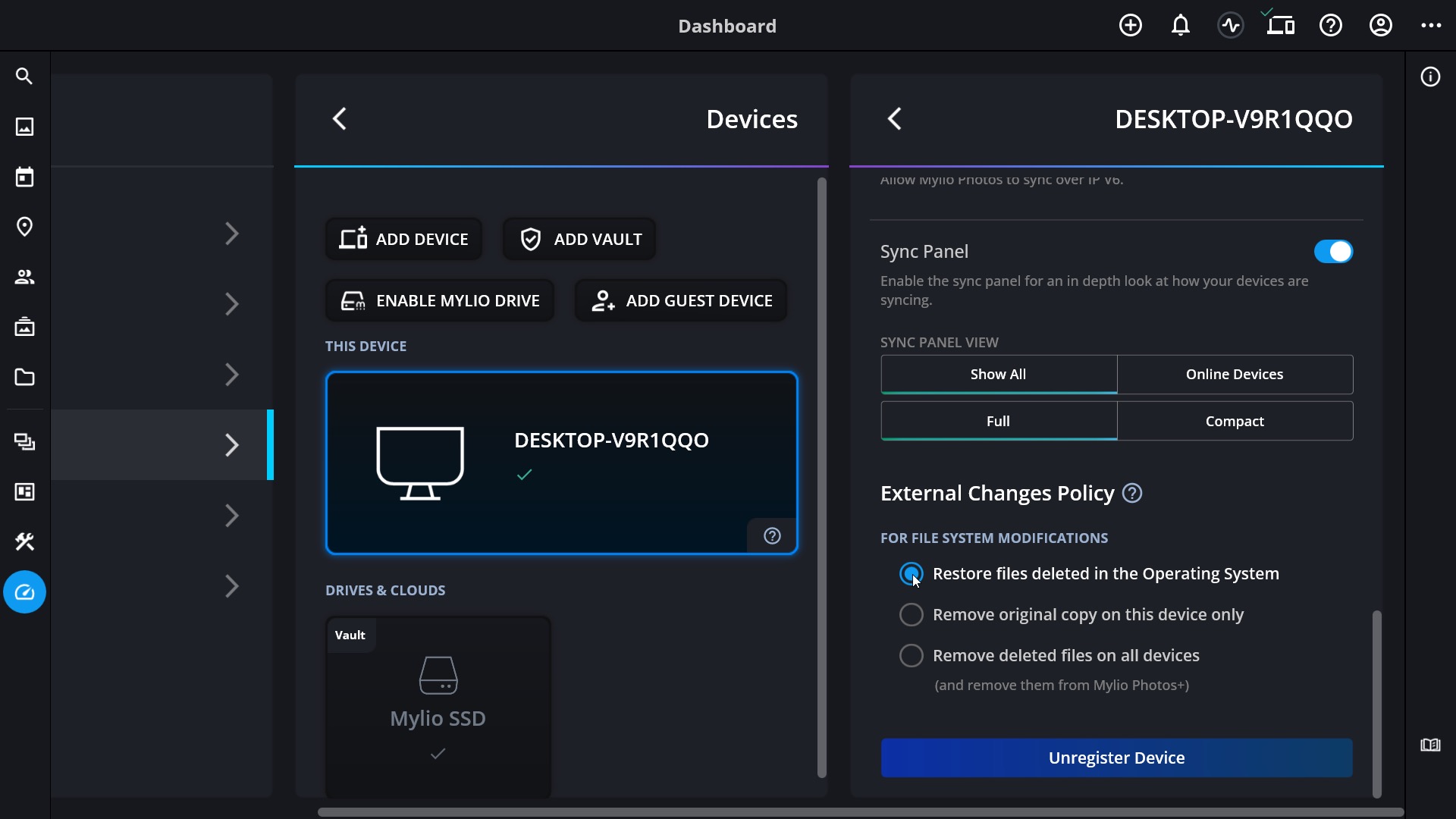Click the add plus circle icon

click(1130, 26)
